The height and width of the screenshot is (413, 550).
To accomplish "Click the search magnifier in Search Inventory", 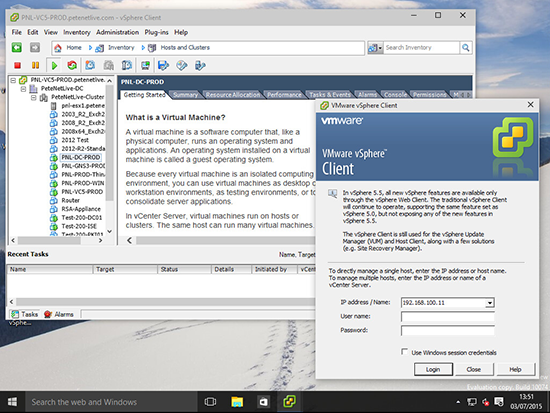I will (465, 47).
